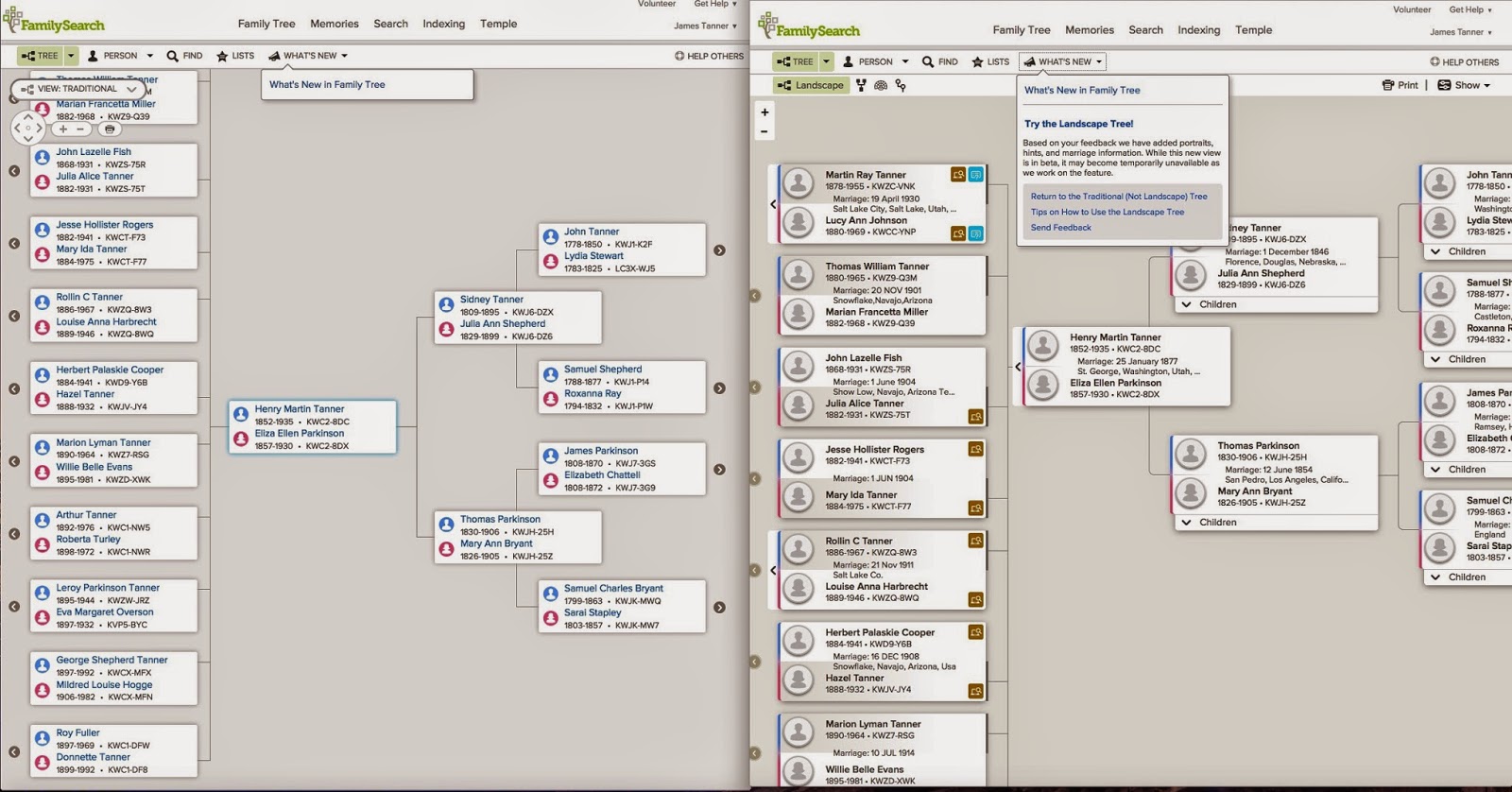Screen dimensions: 1512x792
Task: Zoom in with plus button in right window
Action: [x=765, y=112]
